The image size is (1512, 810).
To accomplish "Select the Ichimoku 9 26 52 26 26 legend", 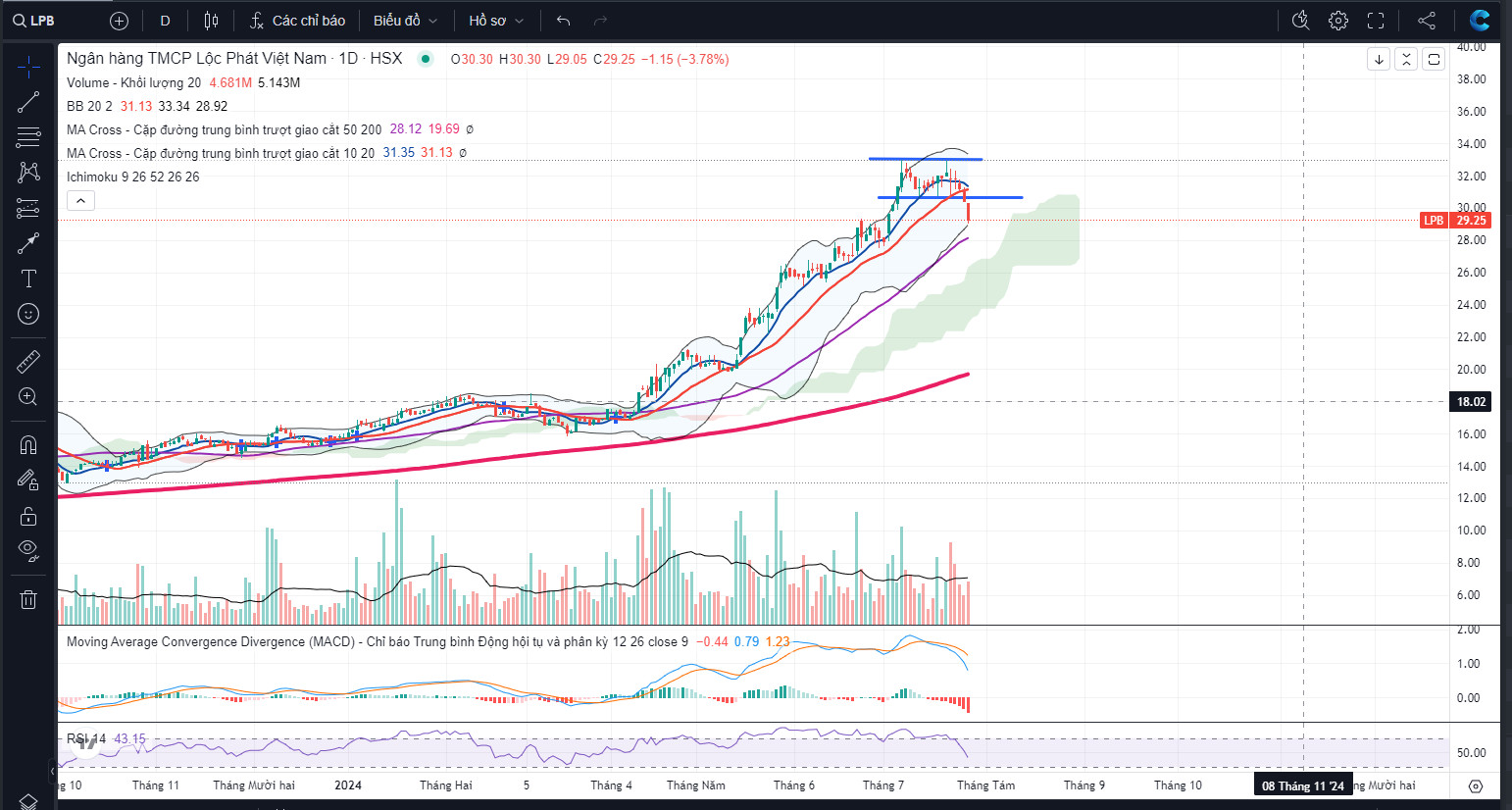I will pos(132,177).
